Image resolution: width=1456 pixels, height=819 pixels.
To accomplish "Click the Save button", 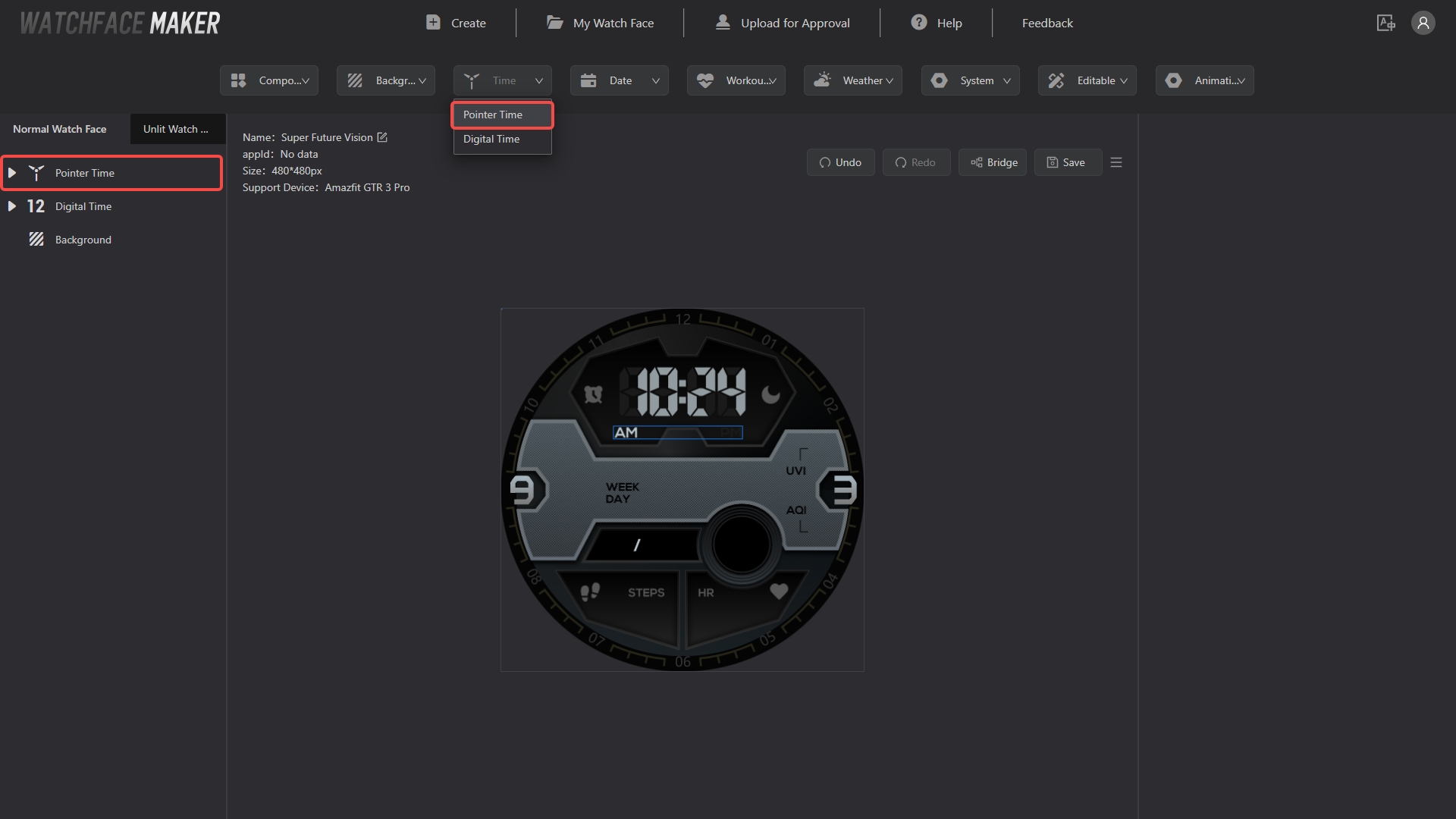I will point(1067,162).
